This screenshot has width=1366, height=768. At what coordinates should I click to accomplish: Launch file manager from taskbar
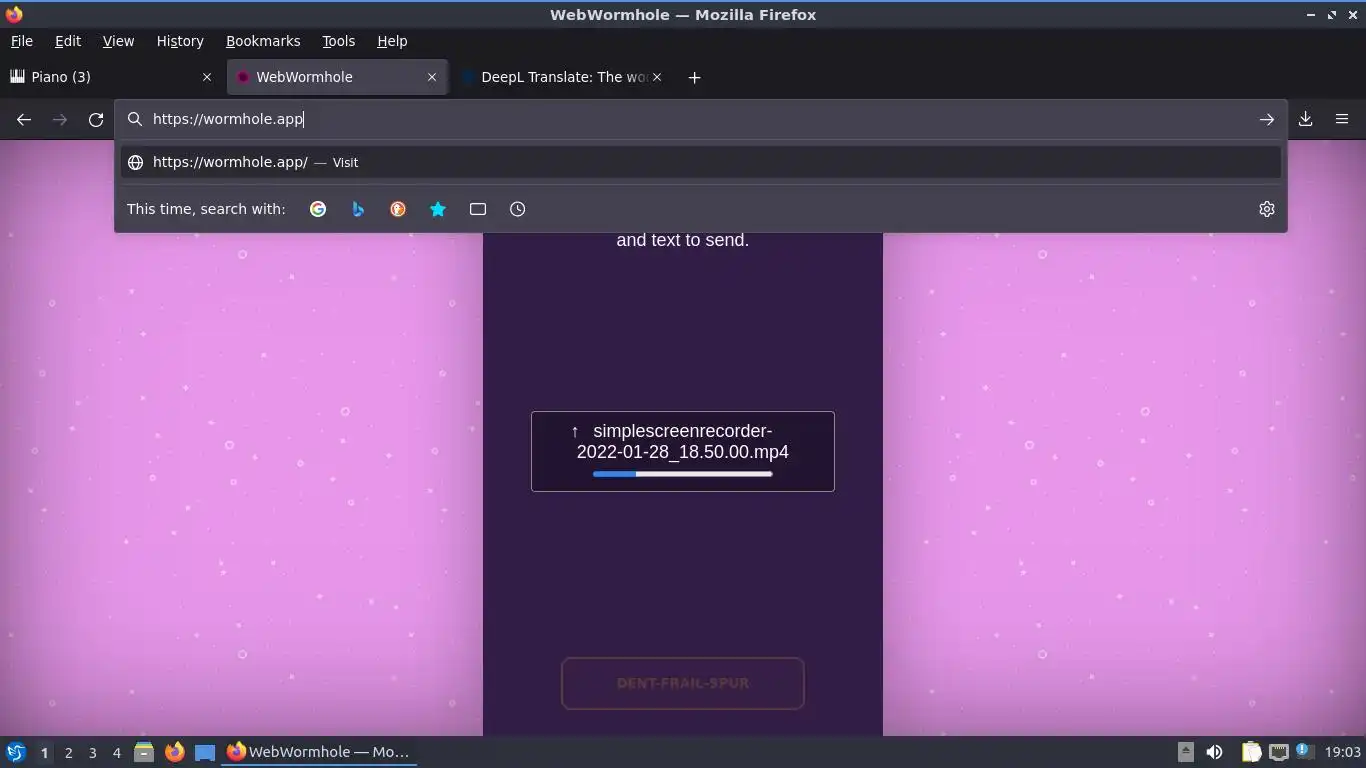(x=144, y=752)
